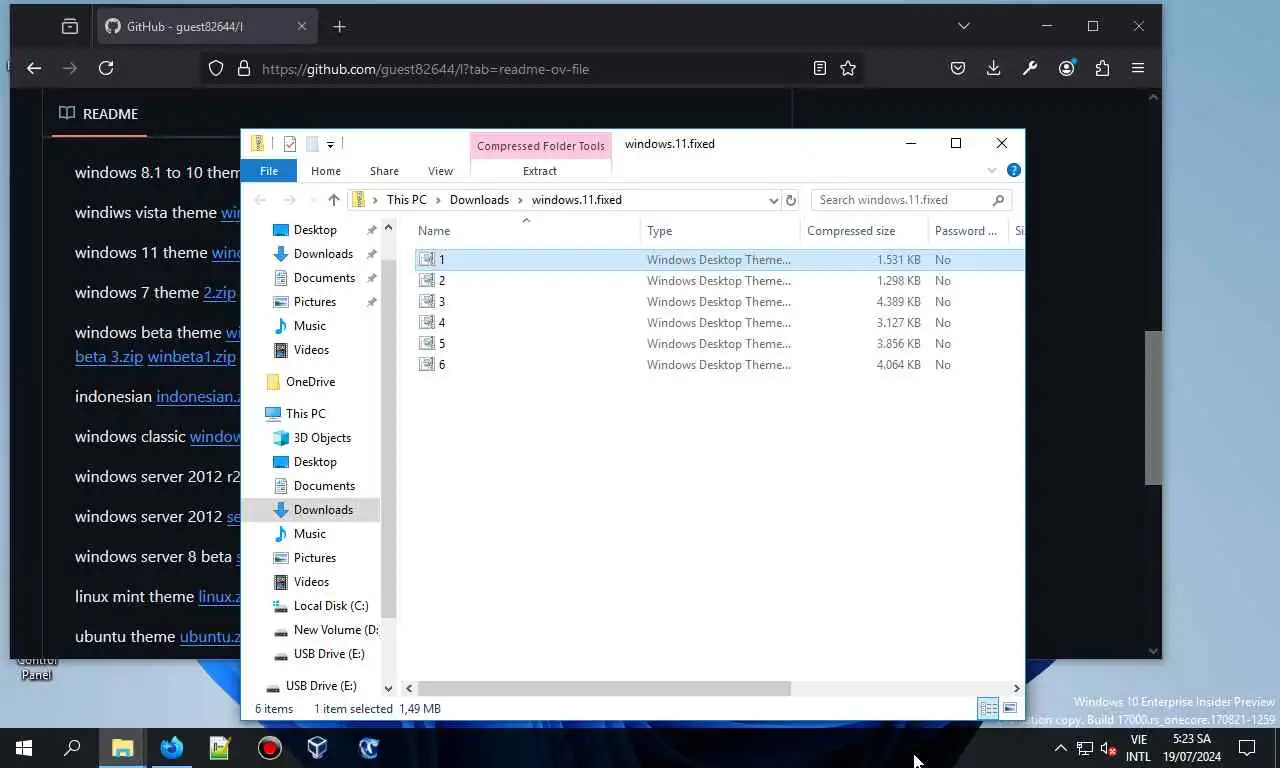The image size is (1280, 768).
Task: Open Firefox hamburger application menu
Action: [x=1138, y=68]
